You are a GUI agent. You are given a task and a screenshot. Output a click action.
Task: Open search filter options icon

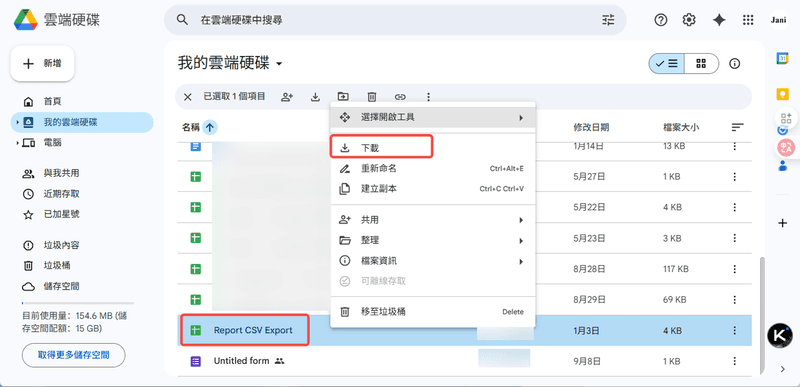(608, 20)
